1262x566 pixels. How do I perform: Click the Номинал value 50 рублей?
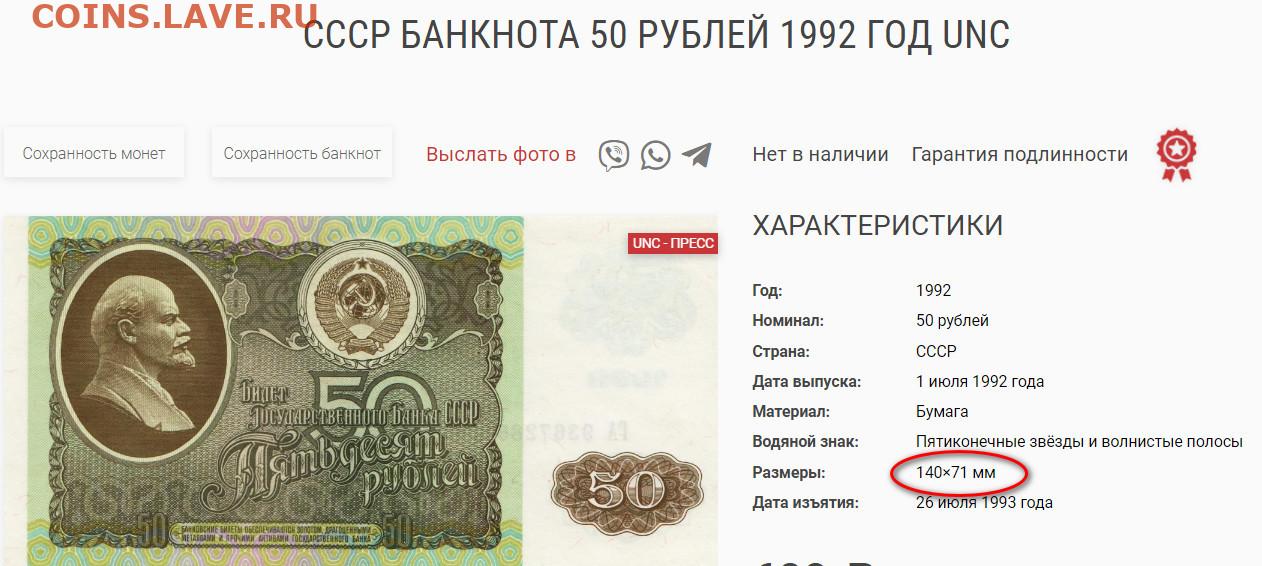click(952, 321)
